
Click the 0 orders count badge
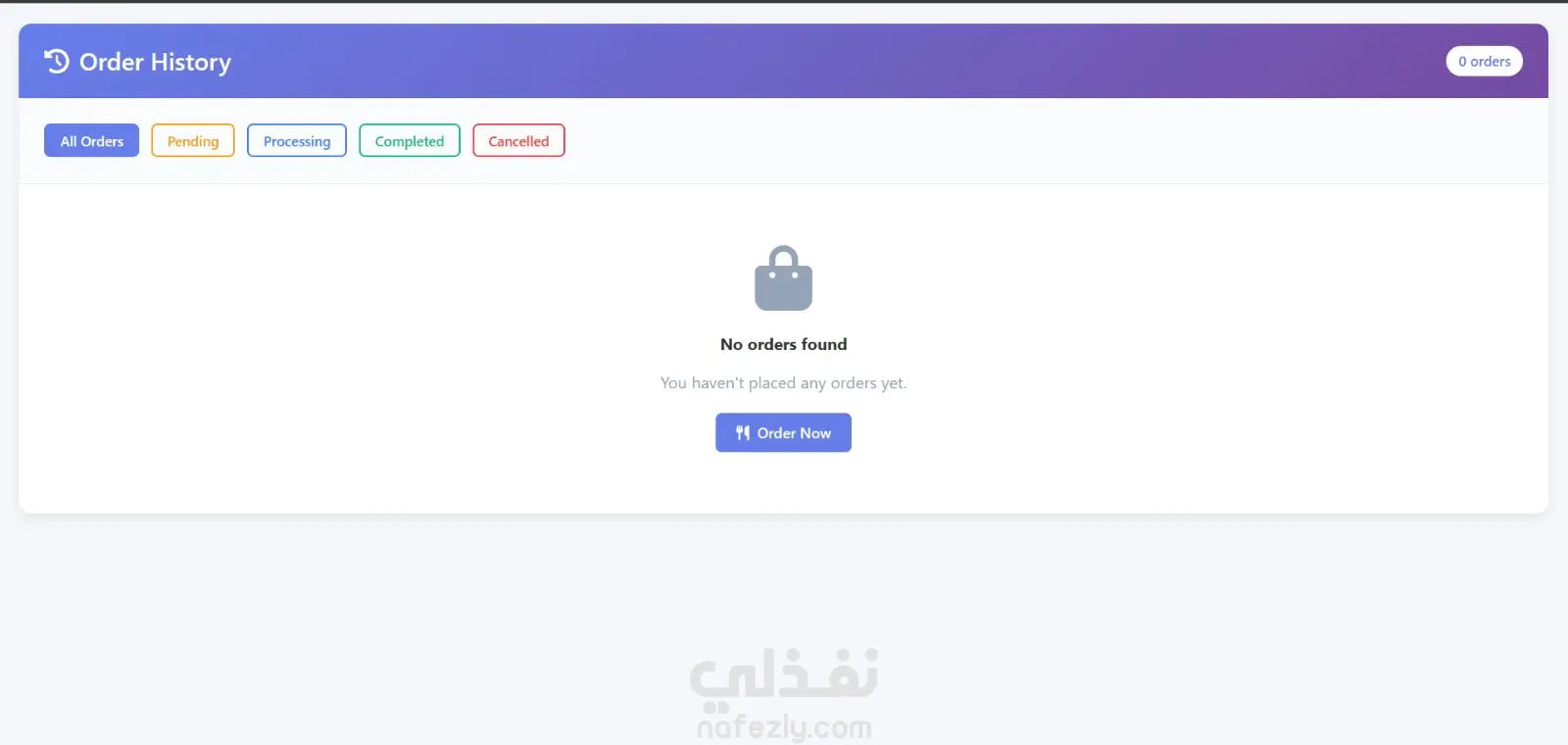click(1484, 61)
